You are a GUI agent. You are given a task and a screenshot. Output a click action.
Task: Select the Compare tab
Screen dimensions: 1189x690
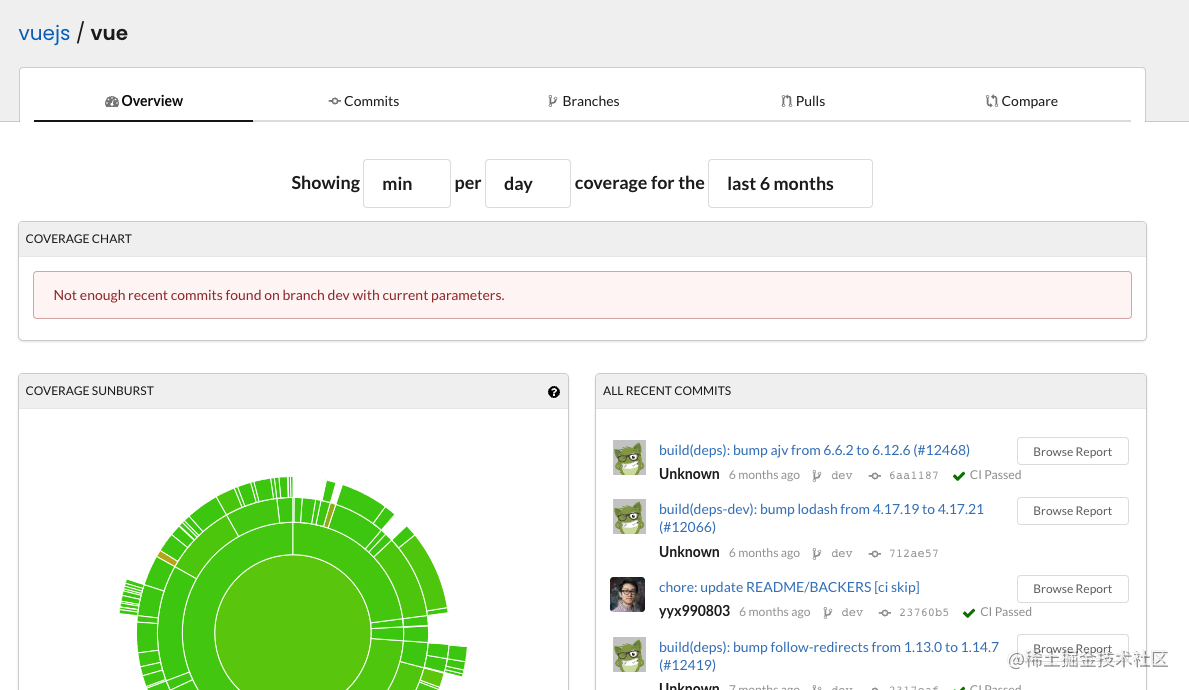pos(1021,101)
